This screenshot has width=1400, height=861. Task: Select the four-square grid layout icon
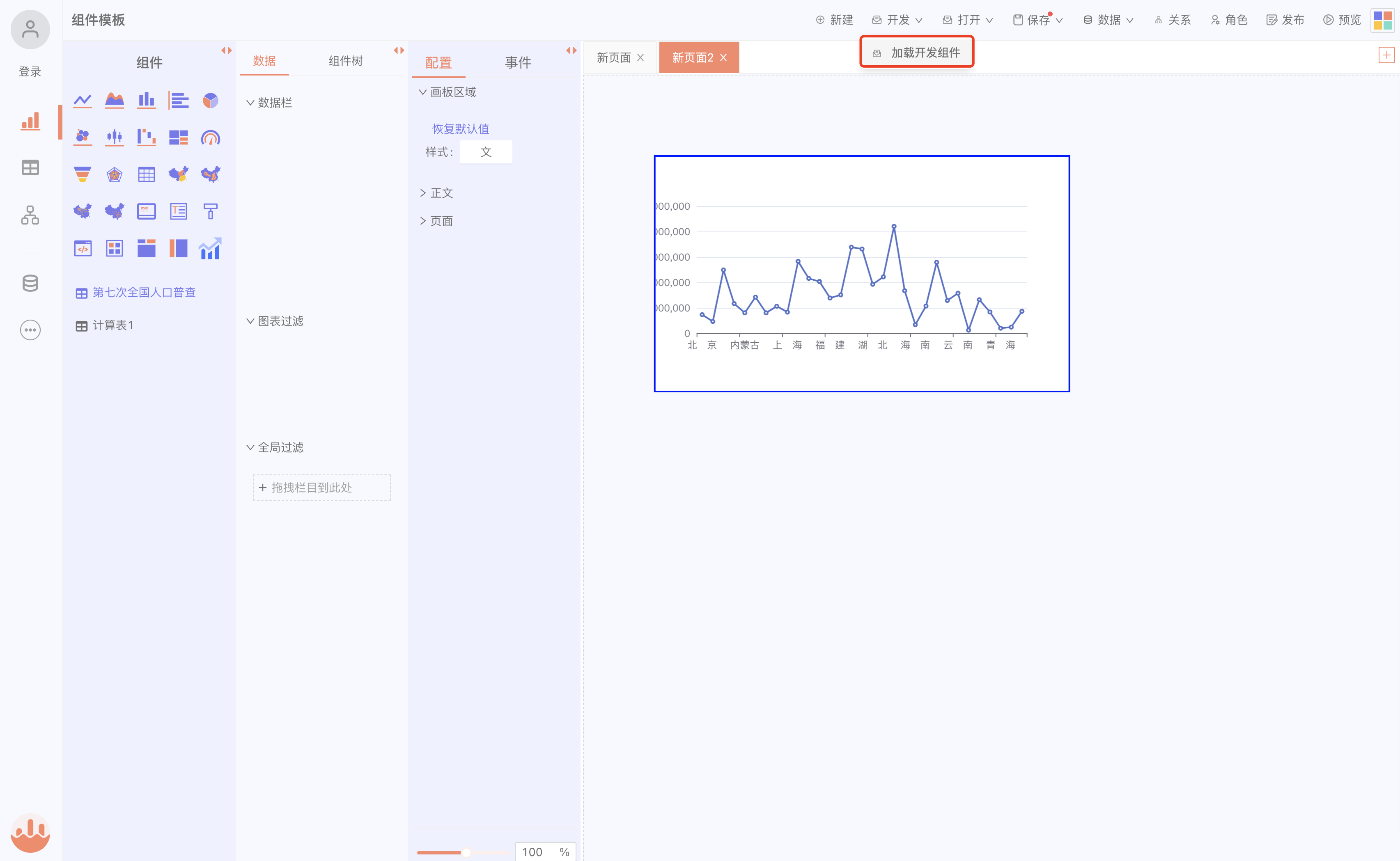115,248
